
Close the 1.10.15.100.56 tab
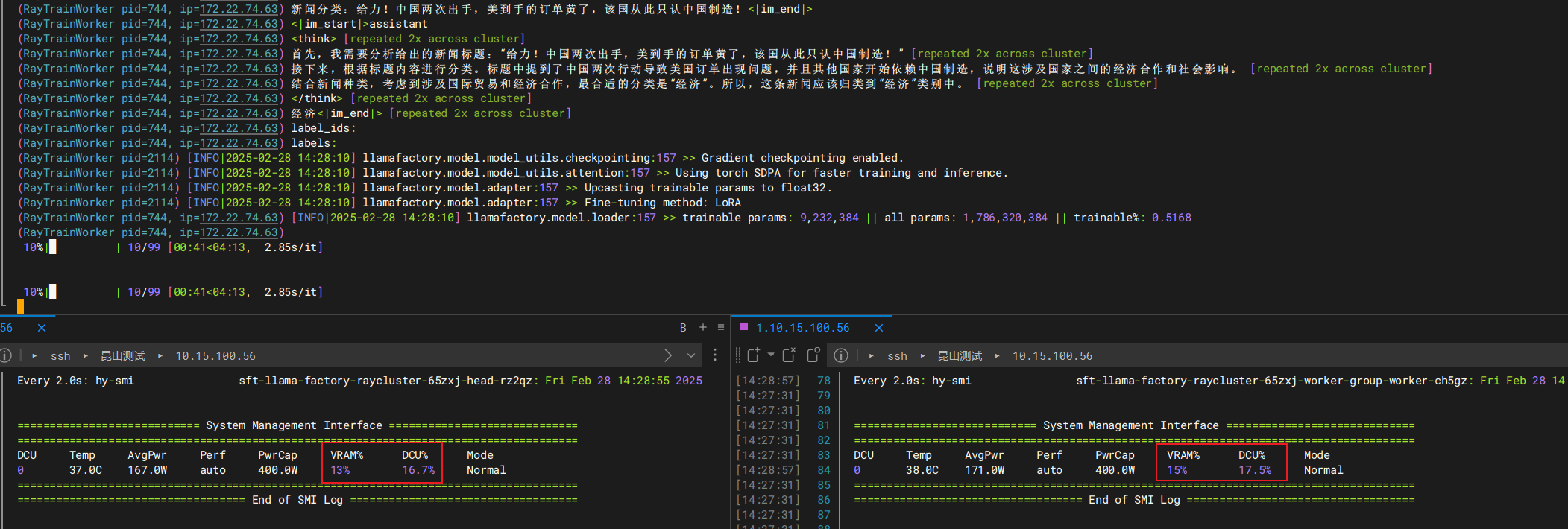[879, 328]
